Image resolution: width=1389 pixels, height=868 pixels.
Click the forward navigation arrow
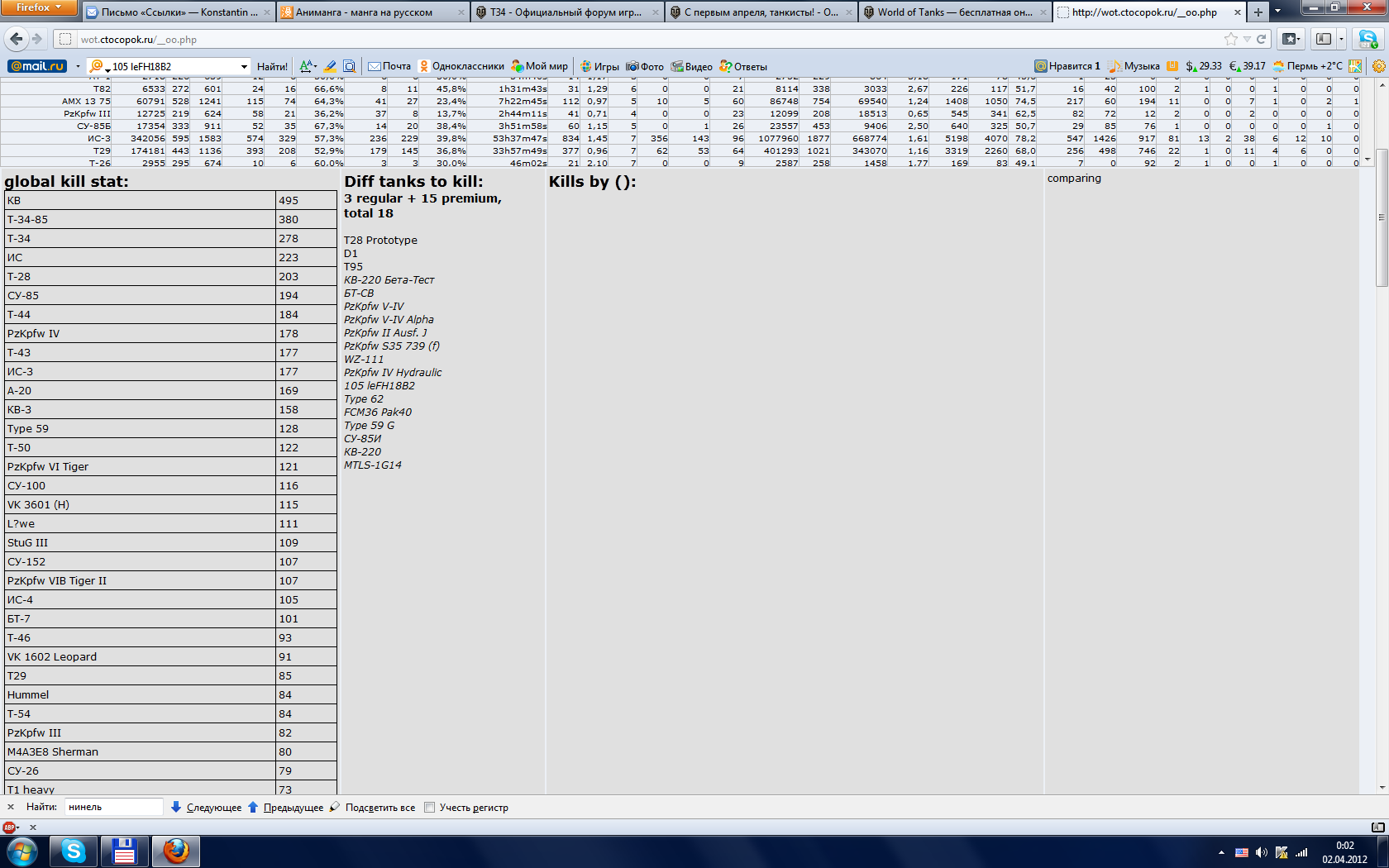click(37, 39)
